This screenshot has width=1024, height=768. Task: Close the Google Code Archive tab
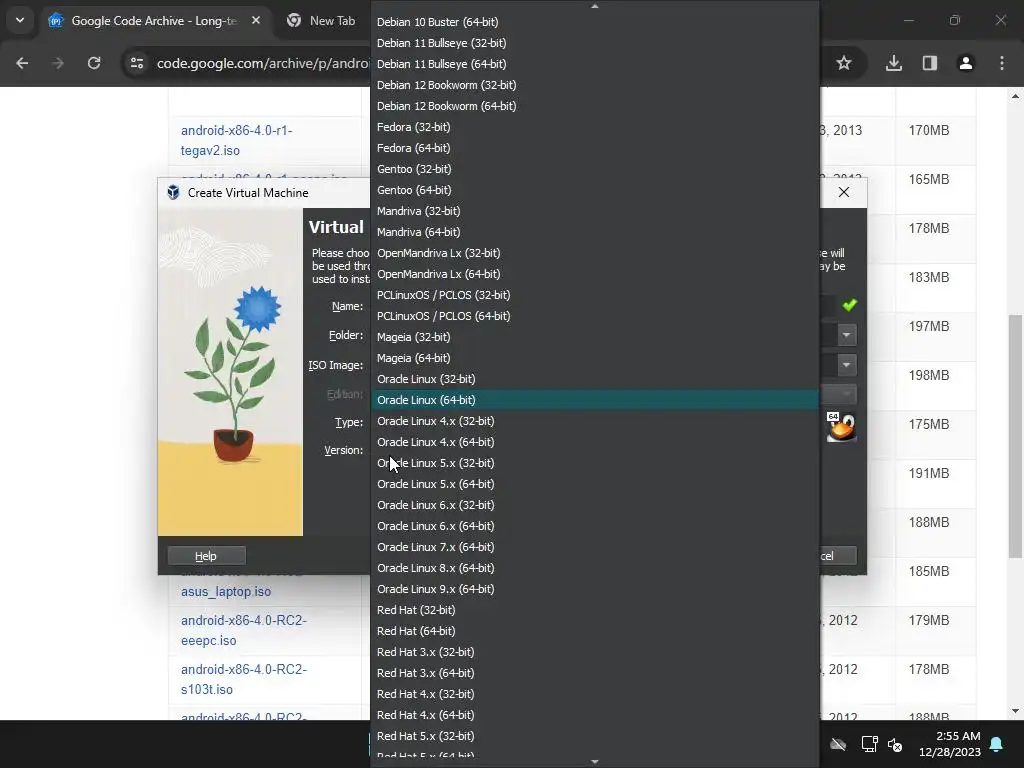pyautogui.click(x=256, y=20)
